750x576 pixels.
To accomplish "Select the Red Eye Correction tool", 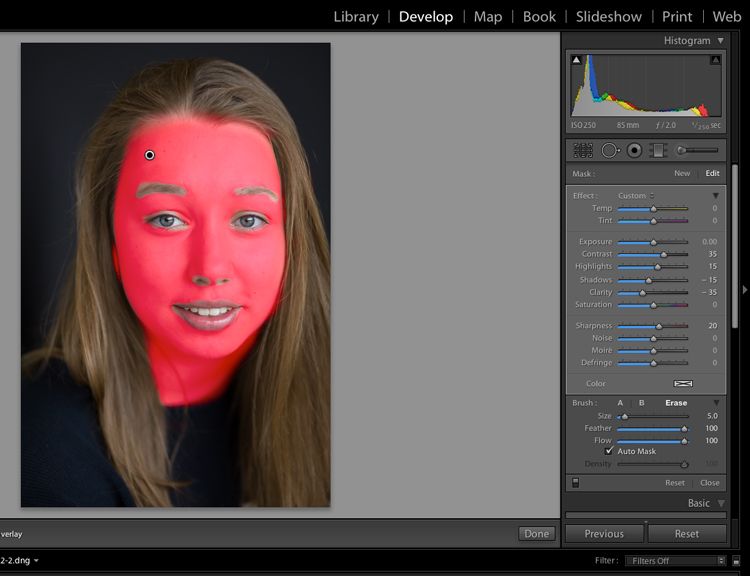I will (634, 150).
